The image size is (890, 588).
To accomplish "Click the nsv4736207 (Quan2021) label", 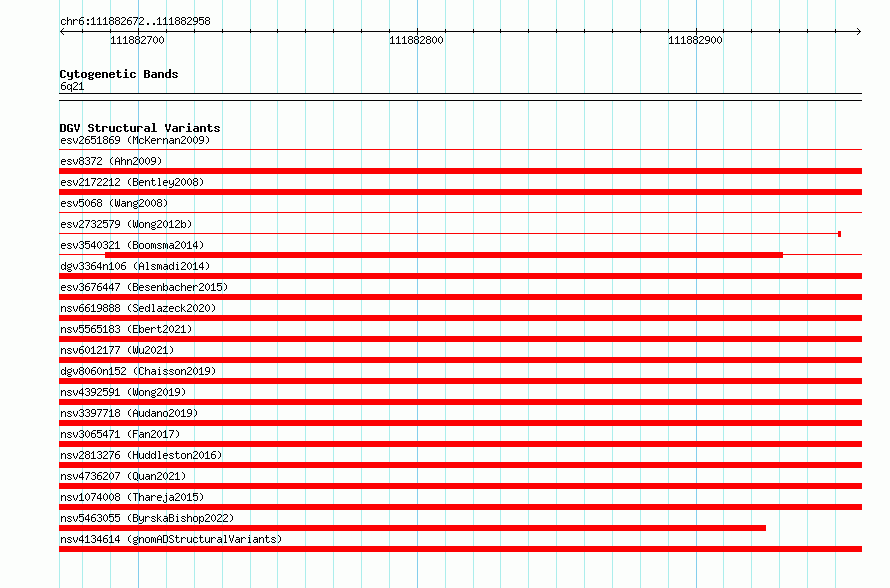I will (123, 476).
